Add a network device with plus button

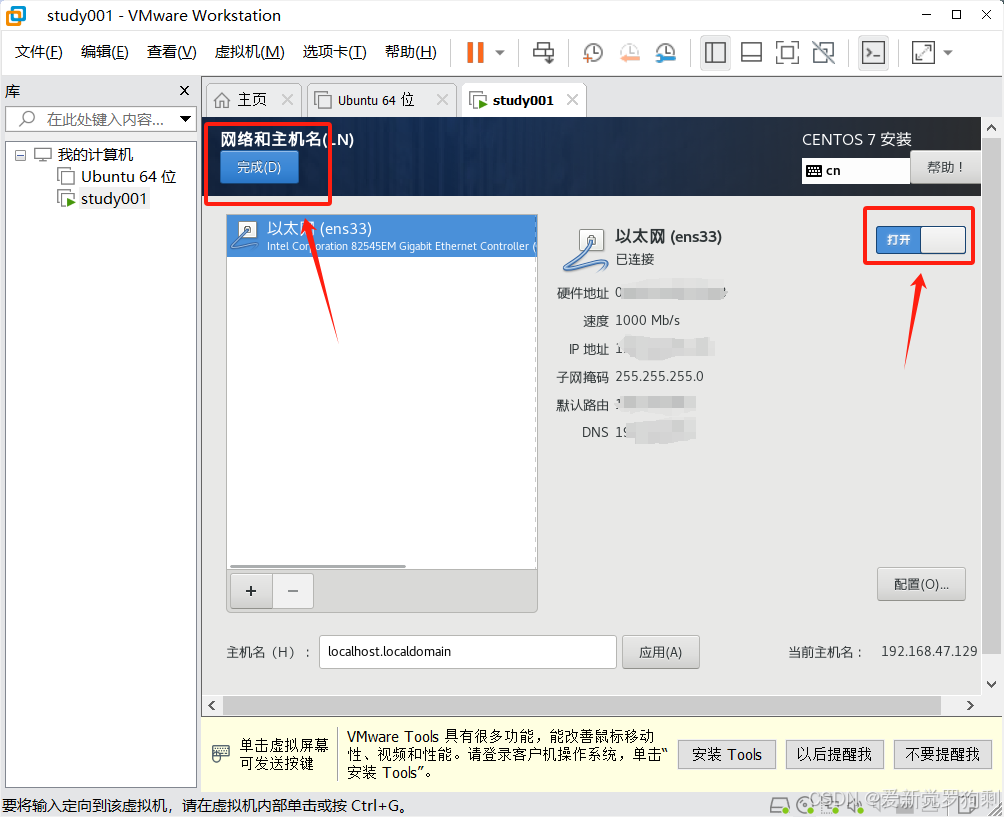[x=251, y=590]
